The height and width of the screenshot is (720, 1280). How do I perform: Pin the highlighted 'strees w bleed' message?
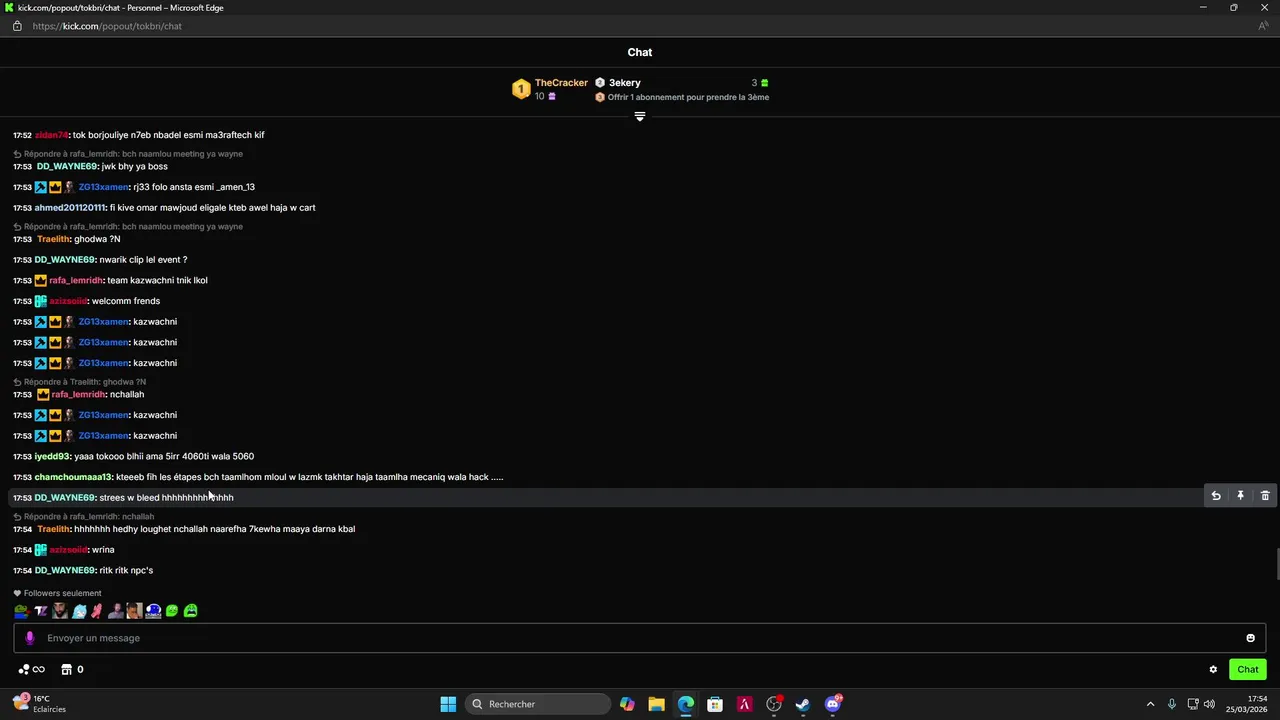click(x=1240, y=496)
